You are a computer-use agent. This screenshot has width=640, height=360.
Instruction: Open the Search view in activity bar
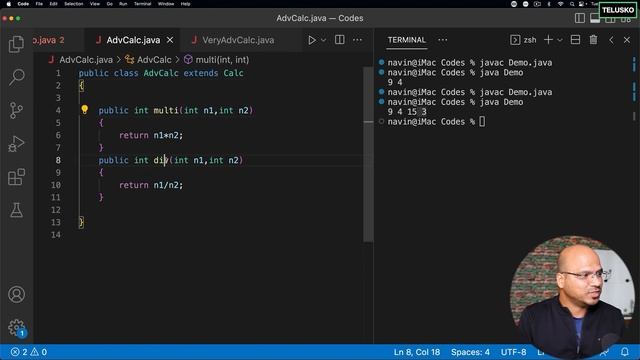tap(16, 77)
